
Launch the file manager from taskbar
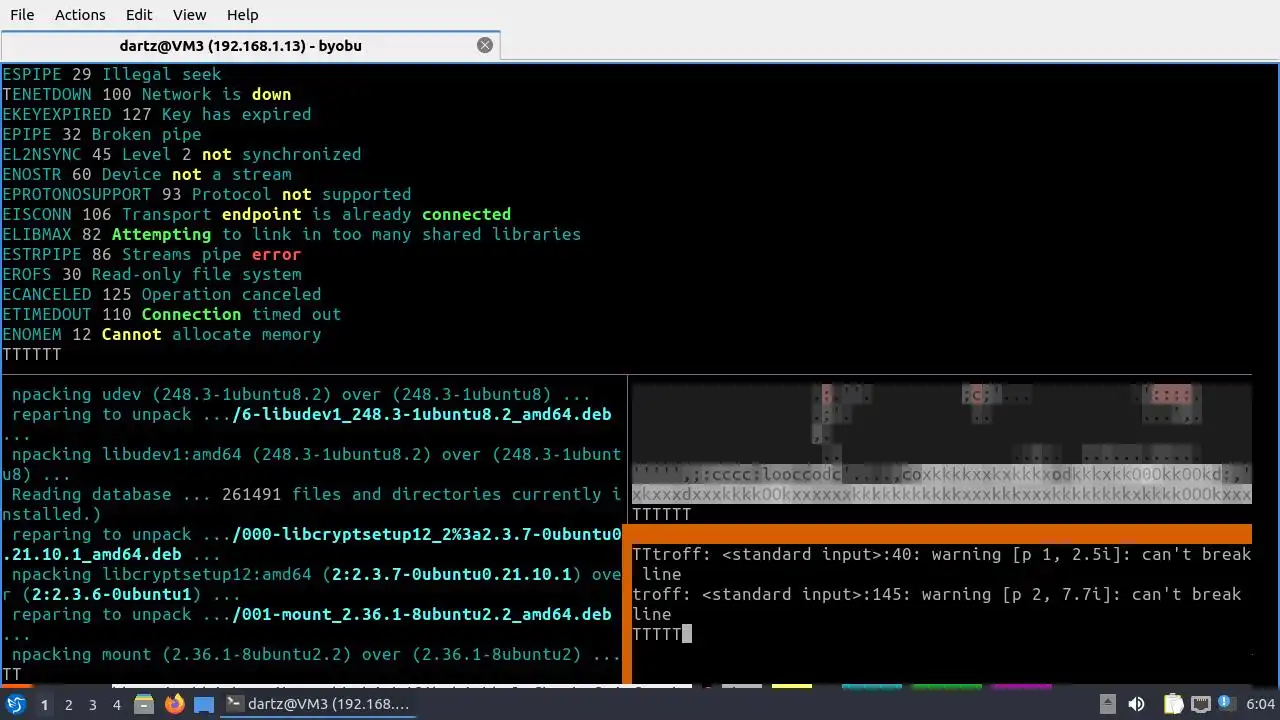tap(144, 704)
